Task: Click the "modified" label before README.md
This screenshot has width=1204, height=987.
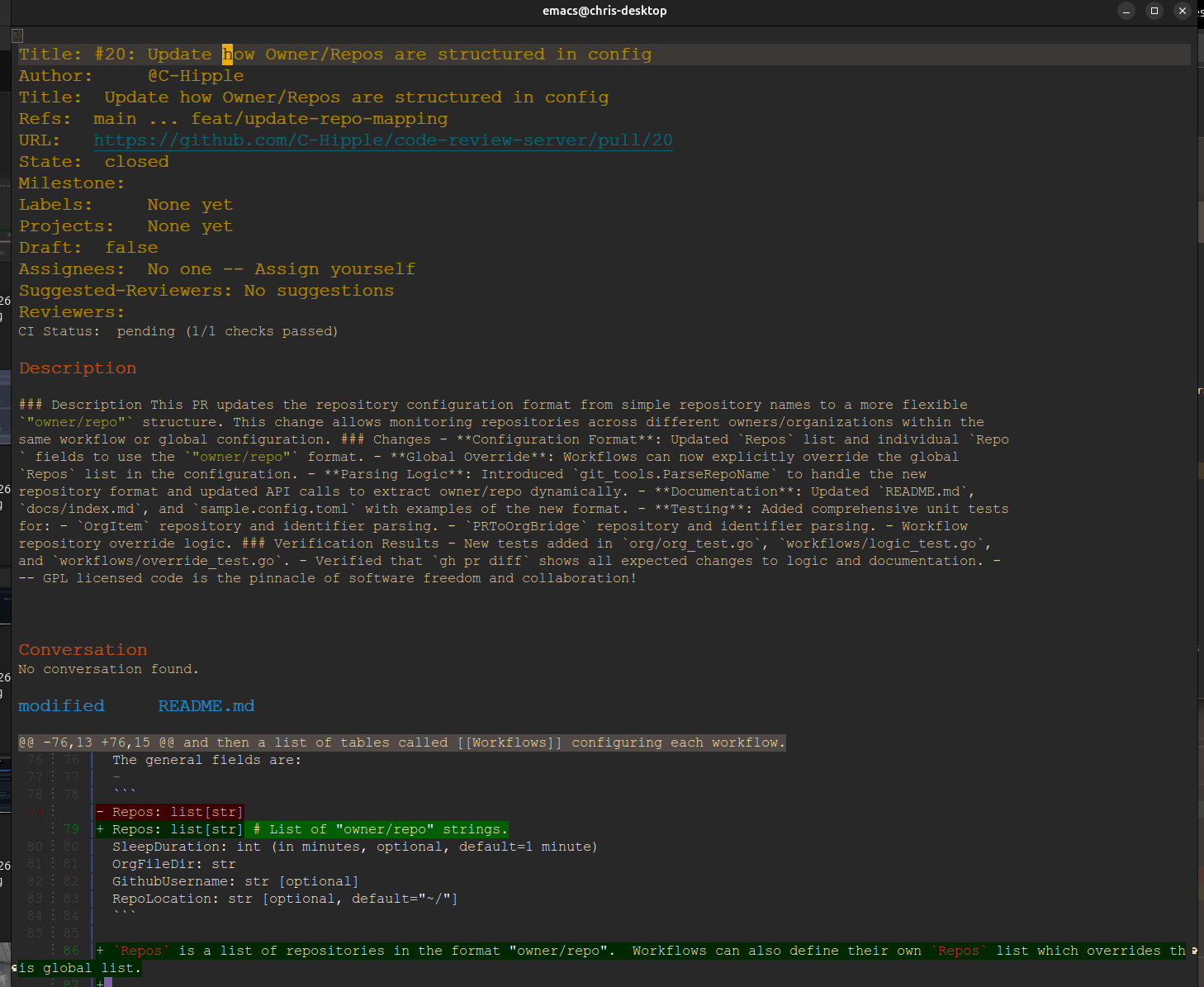Action: [61, 706]
